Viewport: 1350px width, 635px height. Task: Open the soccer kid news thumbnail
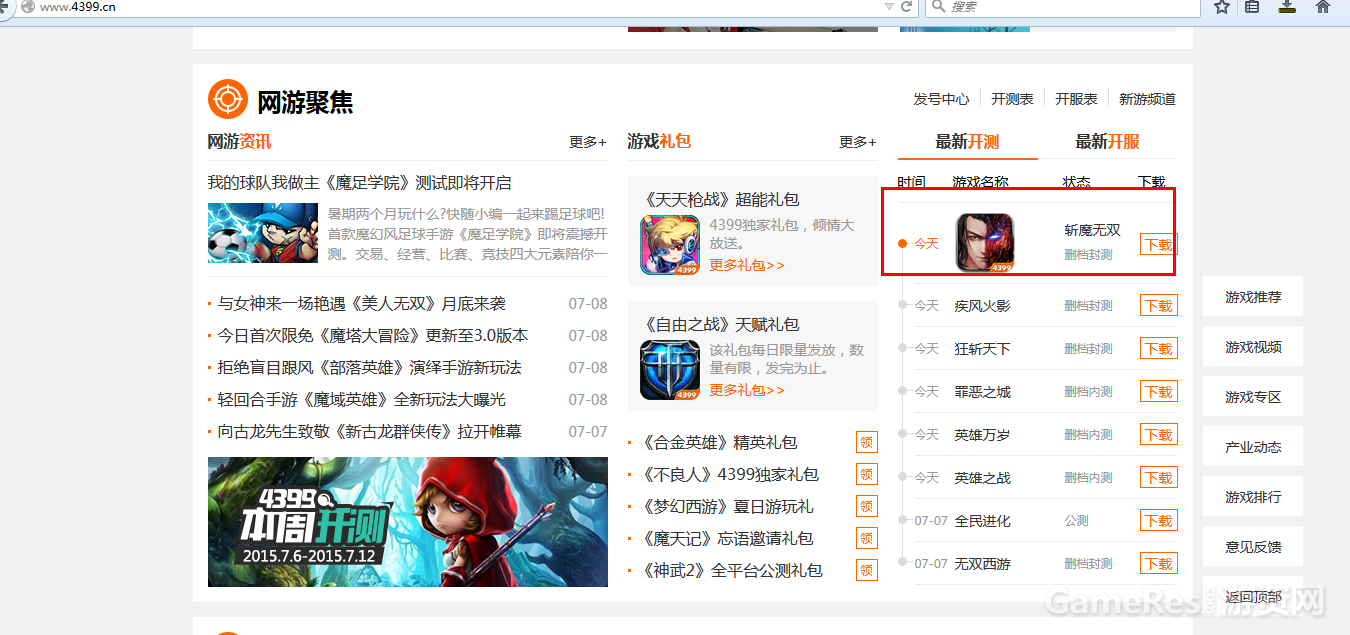pyautogui.click(x=263, y=232)
